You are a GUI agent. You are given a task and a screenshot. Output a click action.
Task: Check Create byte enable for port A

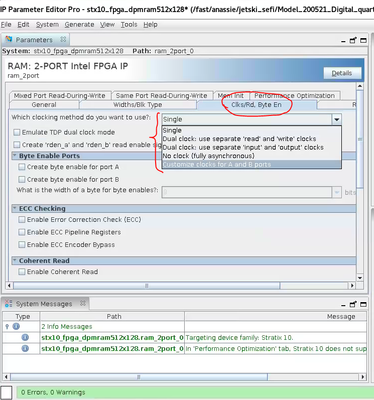point(22,167)
